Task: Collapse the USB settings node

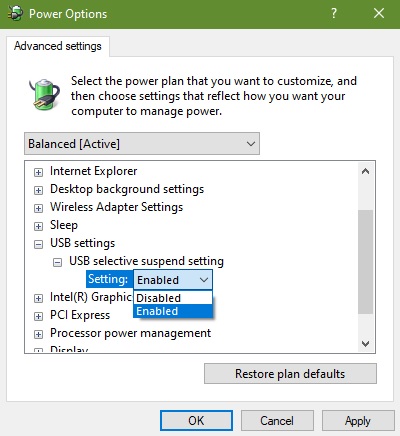Action: (x=38, y=244)
